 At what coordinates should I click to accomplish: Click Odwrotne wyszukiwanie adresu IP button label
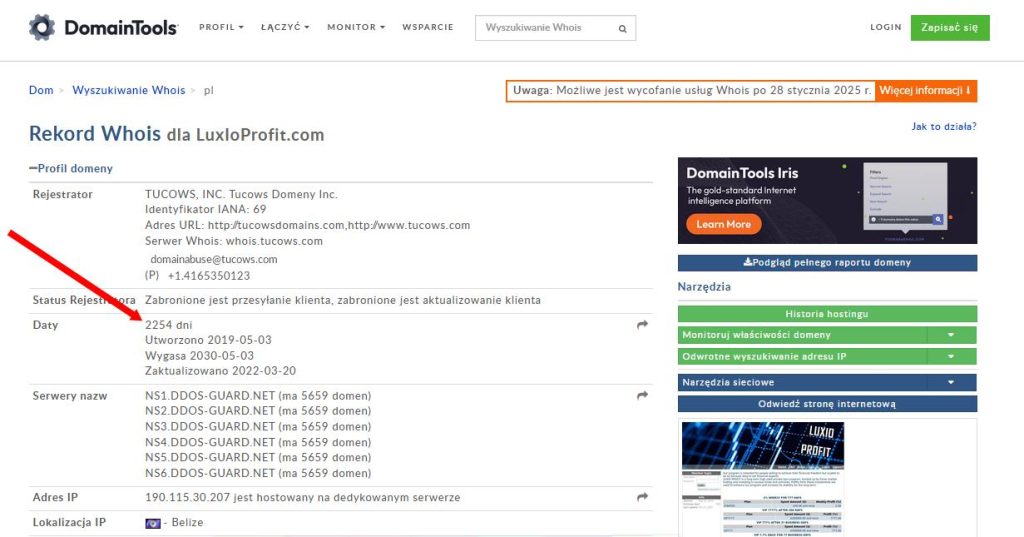click(x=764, y=357)
